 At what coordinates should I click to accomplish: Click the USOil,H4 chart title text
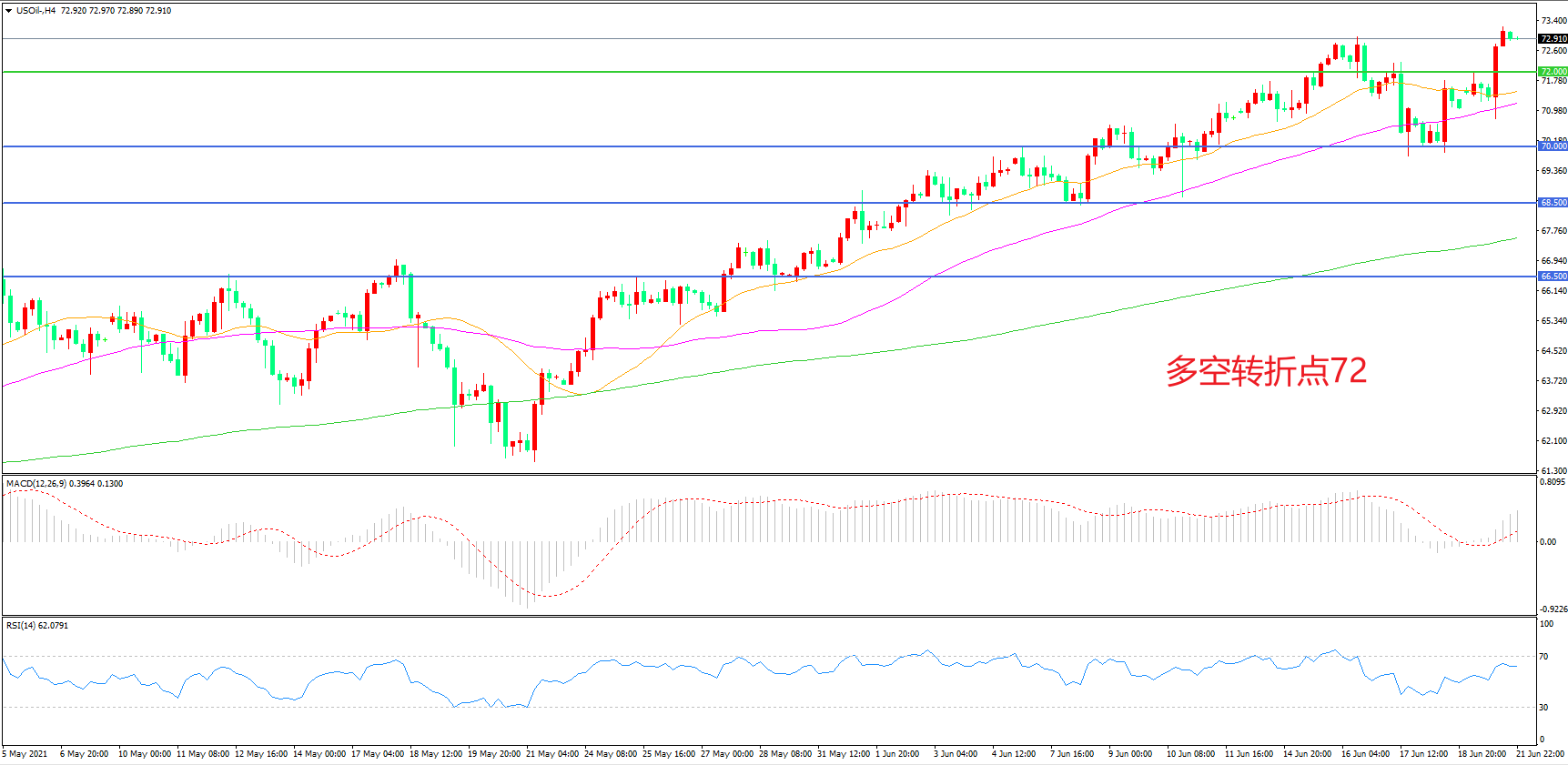pos(35,11)
